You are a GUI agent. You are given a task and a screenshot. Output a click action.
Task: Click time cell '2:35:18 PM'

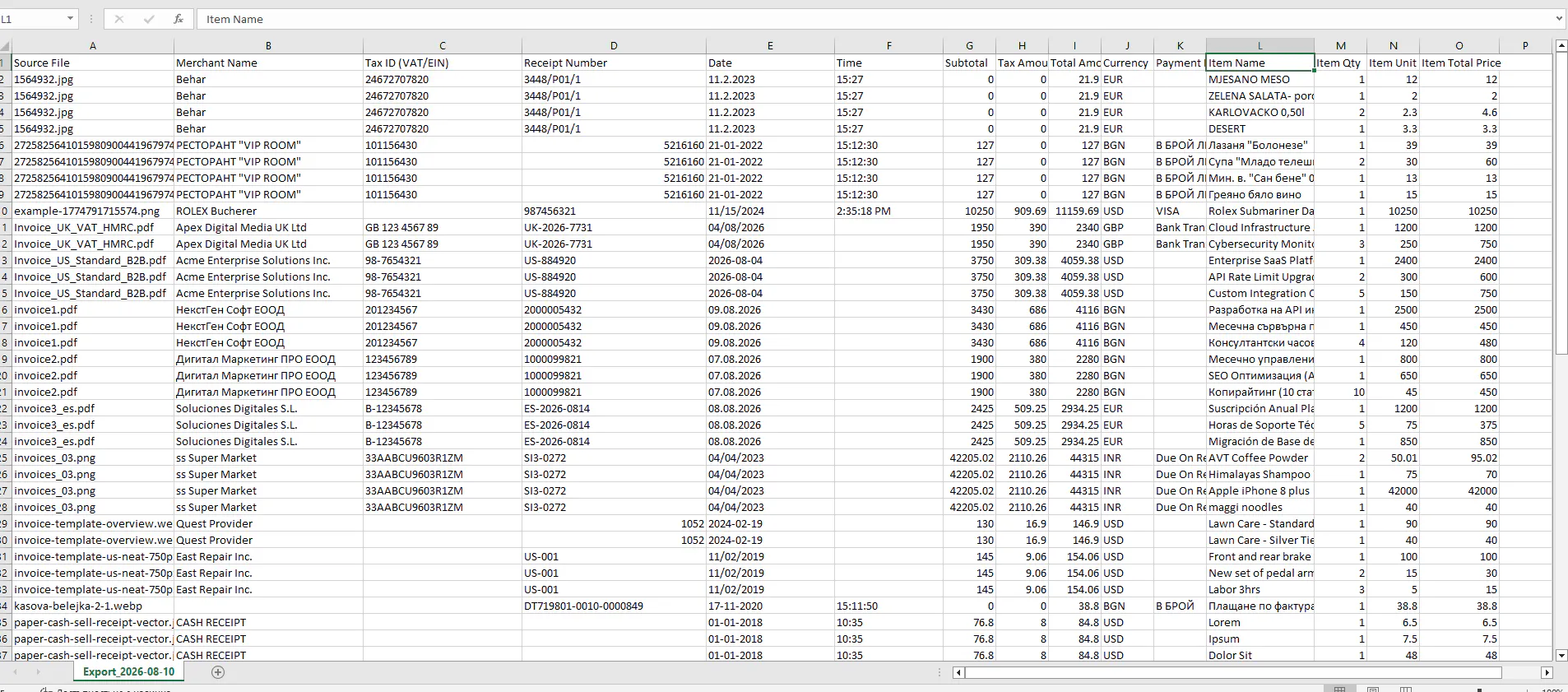(888, 211)
